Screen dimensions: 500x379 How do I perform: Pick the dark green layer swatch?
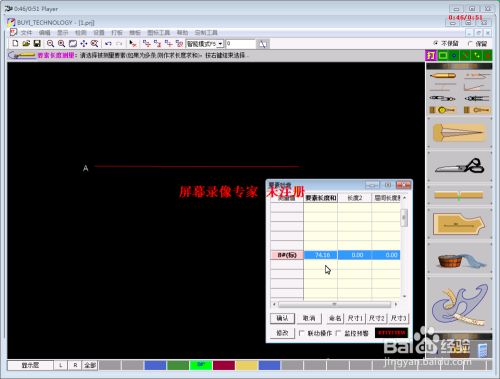tap(178, 365)
